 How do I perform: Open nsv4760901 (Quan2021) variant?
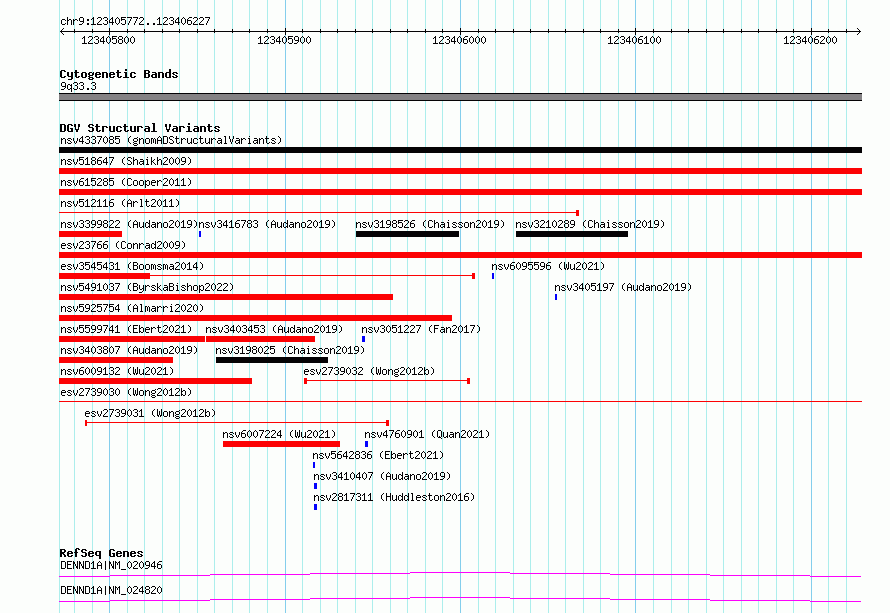pyautogui.click(x=427, y=434)
